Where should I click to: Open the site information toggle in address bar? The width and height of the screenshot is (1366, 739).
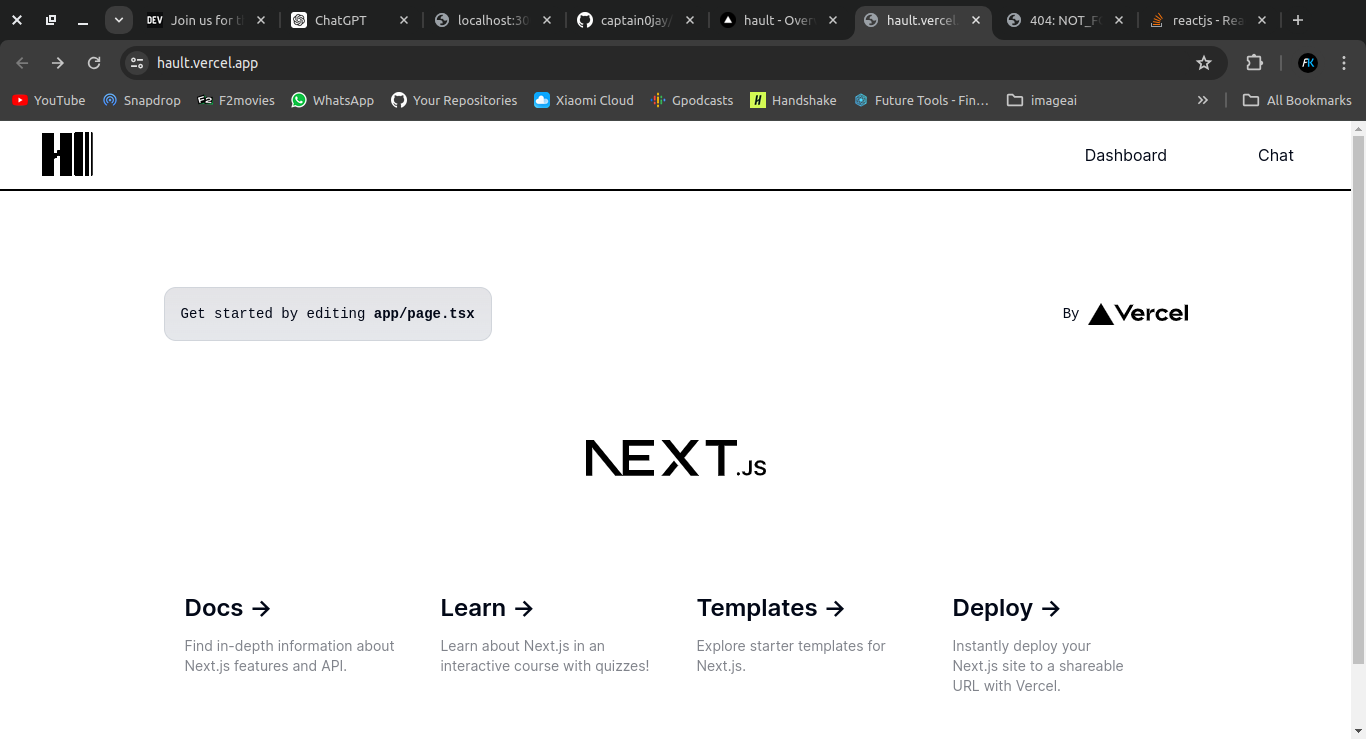click(136, 62)
